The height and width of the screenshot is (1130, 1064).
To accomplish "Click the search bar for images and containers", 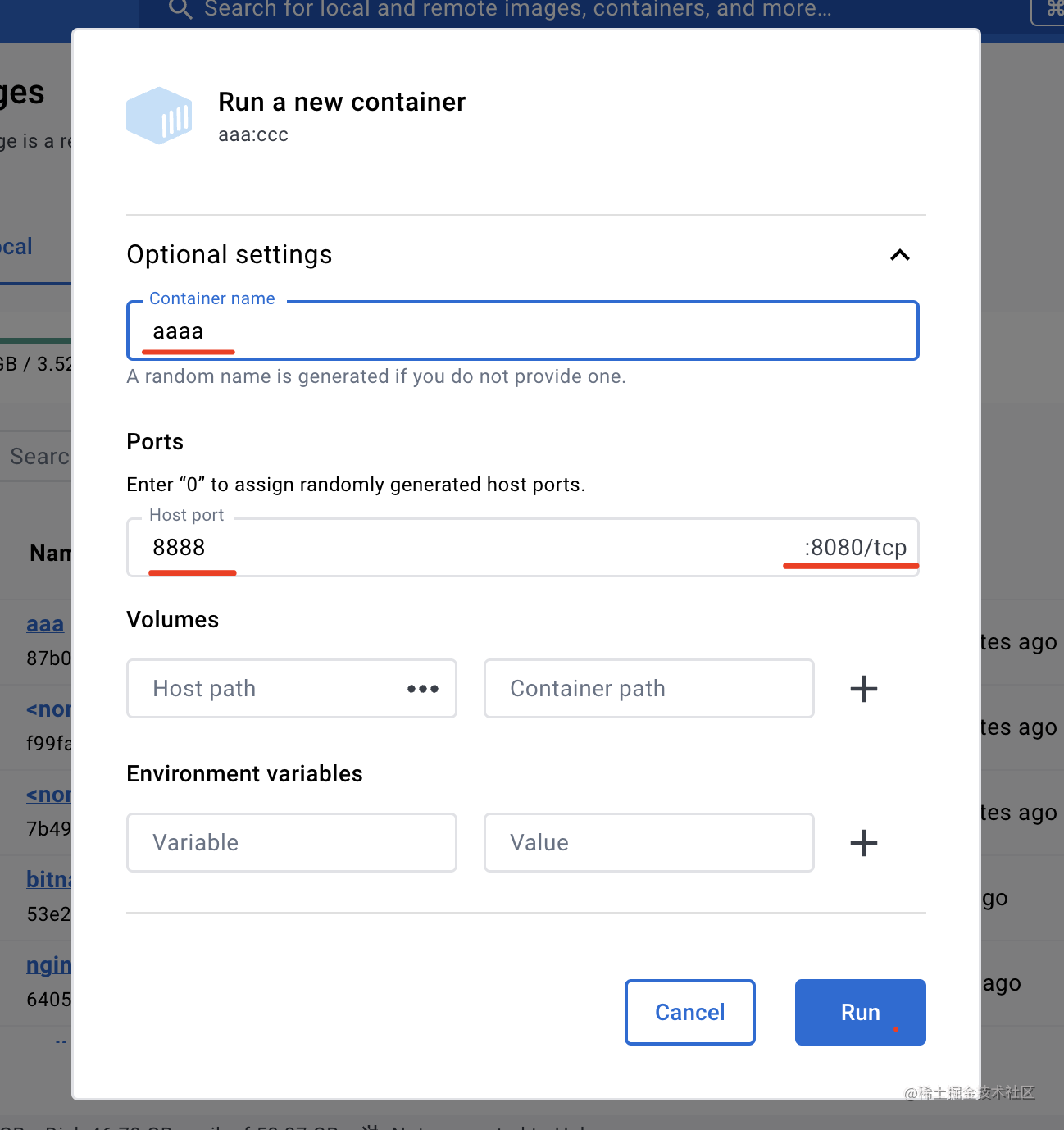I will [516, 9].
